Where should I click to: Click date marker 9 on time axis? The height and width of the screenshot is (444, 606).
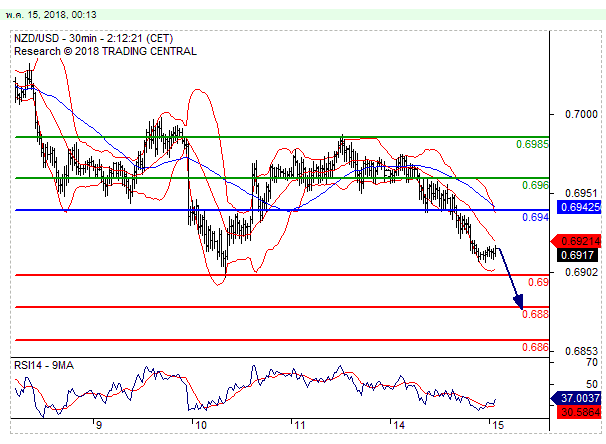point(99,425)
